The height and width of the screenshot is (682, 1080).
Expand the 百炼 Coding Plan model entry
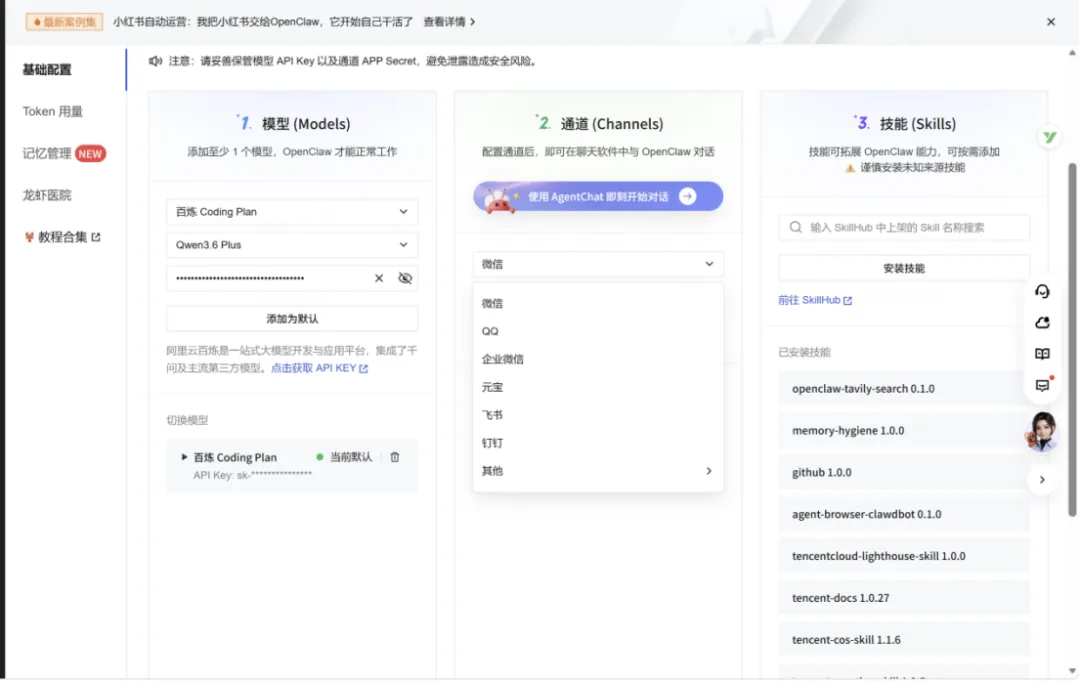(x=184, y=457)
